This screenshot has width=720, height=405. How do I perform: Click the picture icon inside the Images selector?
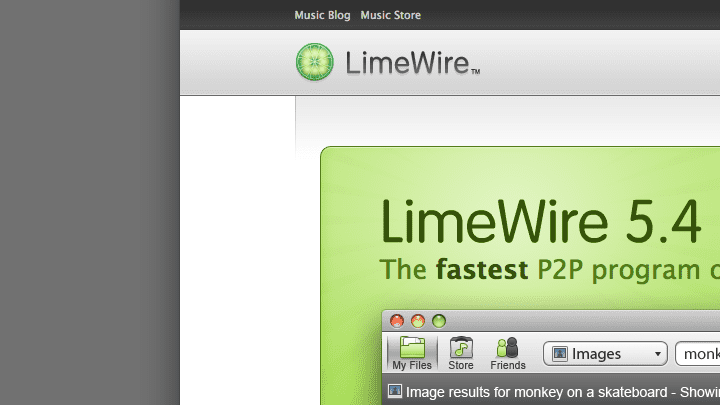(x=560, y=354)
